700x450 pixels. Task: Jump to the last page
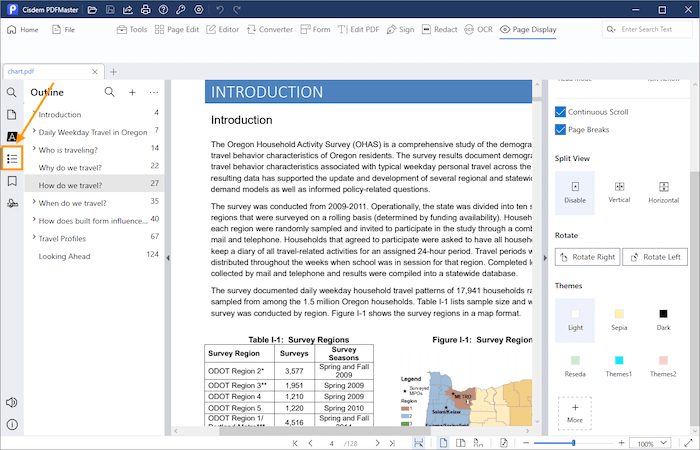pyautogui.click(x=392, y=443)
